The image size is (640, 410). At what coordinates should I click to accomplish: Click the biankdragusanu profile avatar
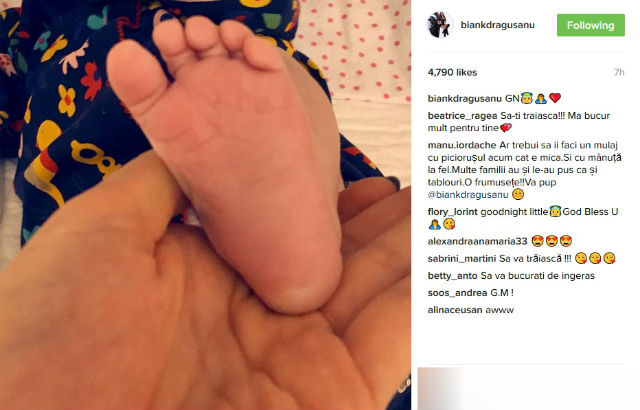(x=440, y=25)
